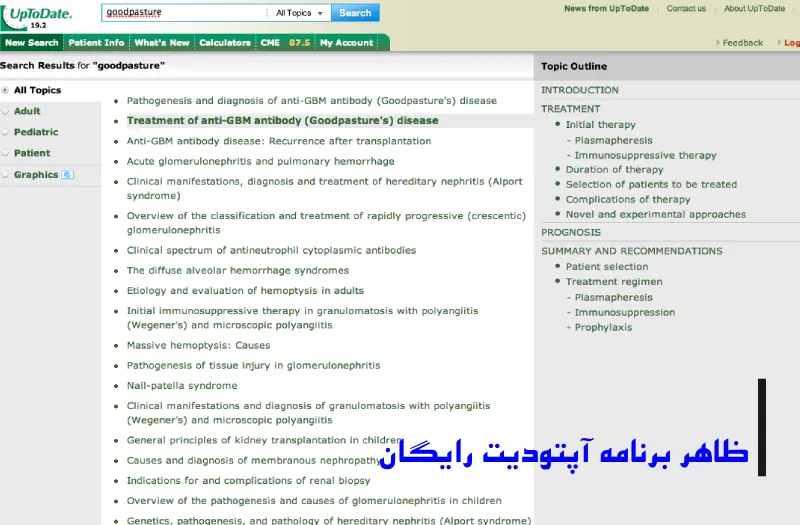The image size is (800, 525).
Task: Jump to SUMMARY AND RECOMMENDATIONS section
Action: [x=632, y=251]
